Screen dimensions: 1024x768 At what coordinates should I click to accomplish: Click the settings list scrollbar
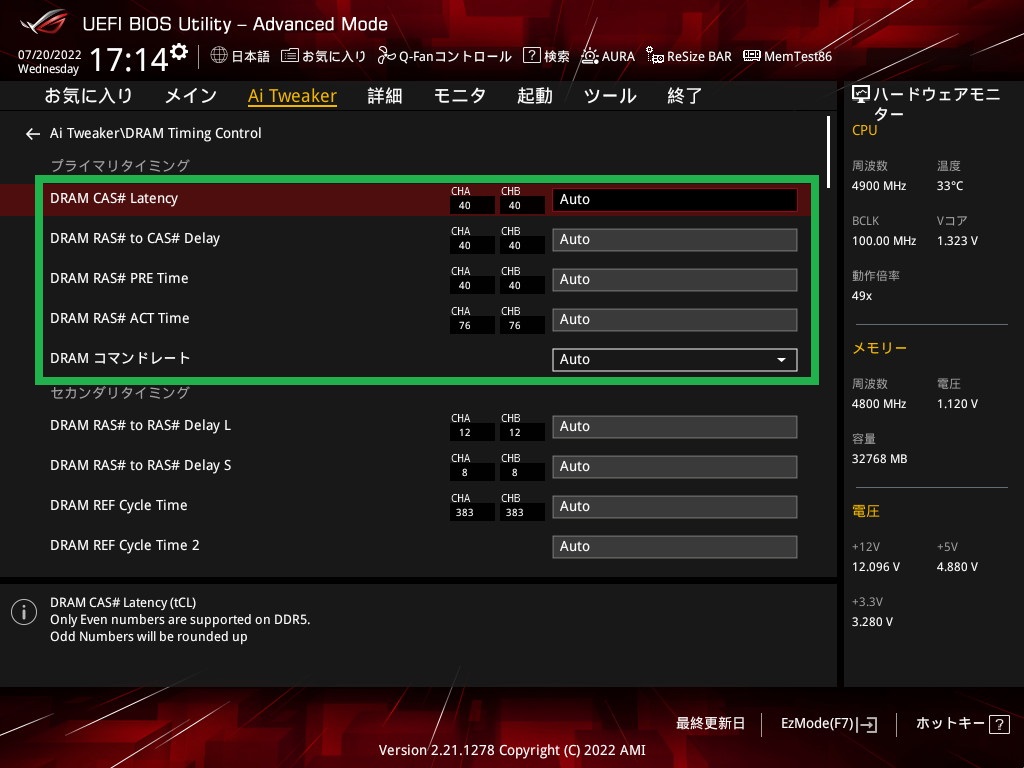click(x=828, y=152)
